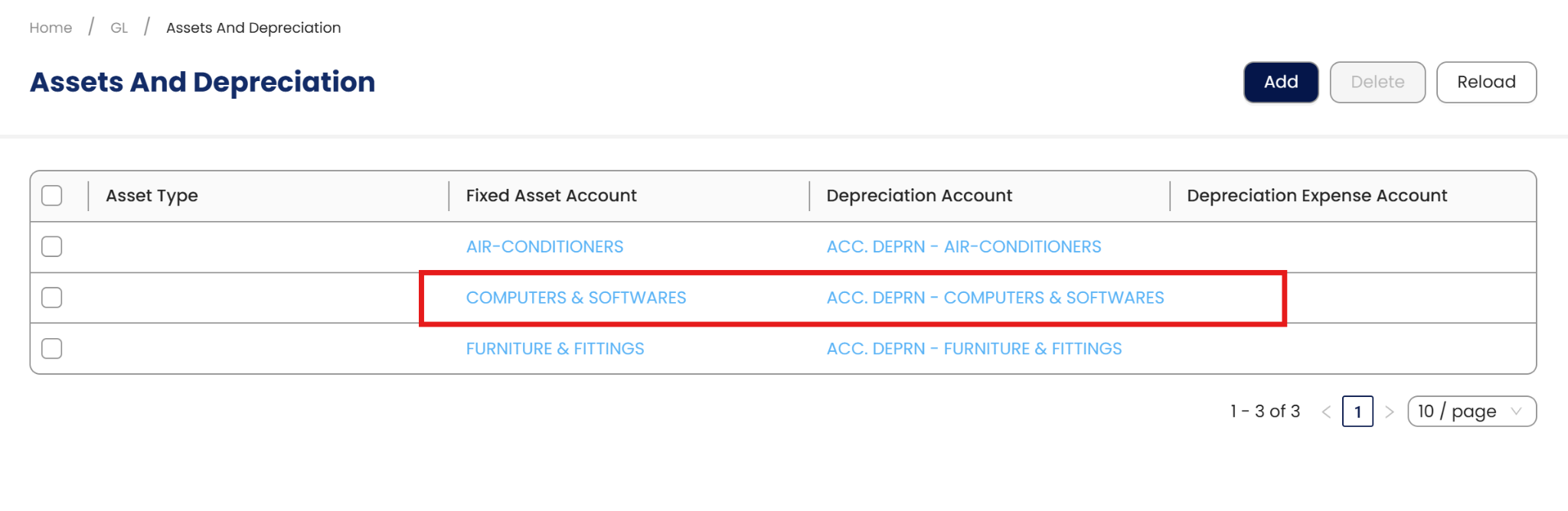Open ACC. DEPRN - COMPUTERS & SOFTWARES link
This screenshot has height=511, width=1568.
pos(995,298)
